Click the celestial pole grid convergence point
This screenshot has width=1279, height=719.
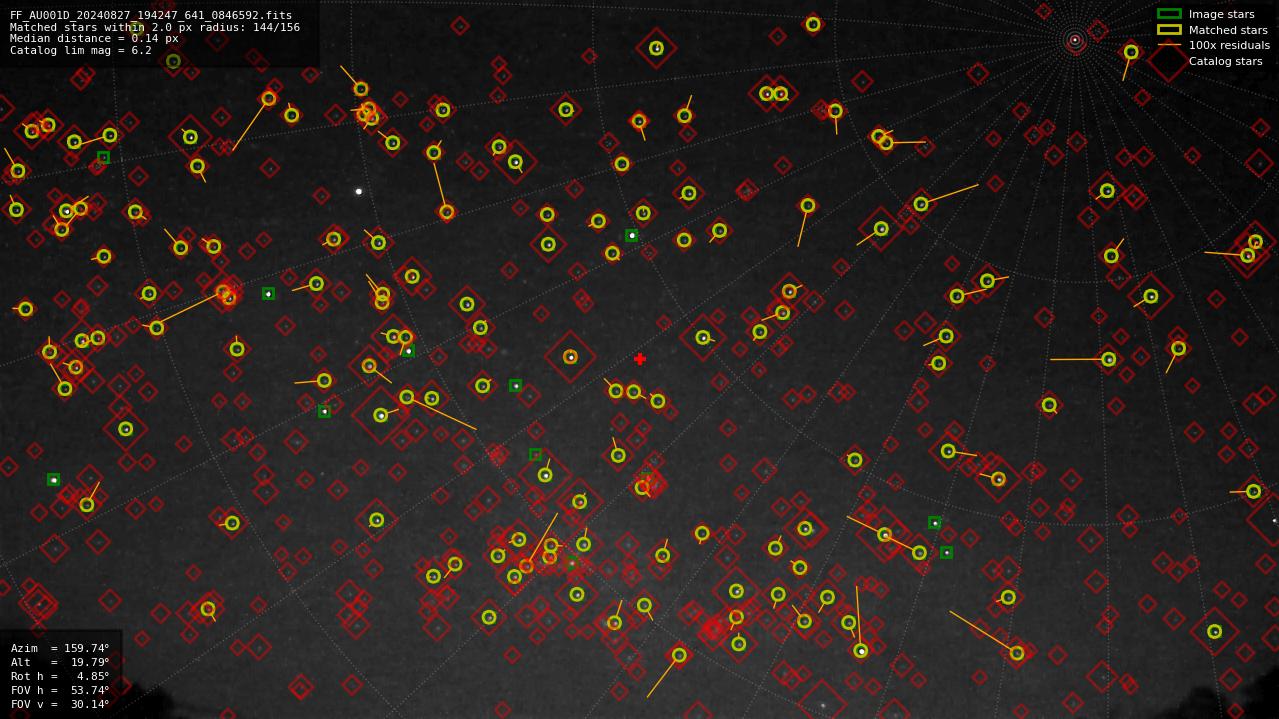coord(1075,40)
